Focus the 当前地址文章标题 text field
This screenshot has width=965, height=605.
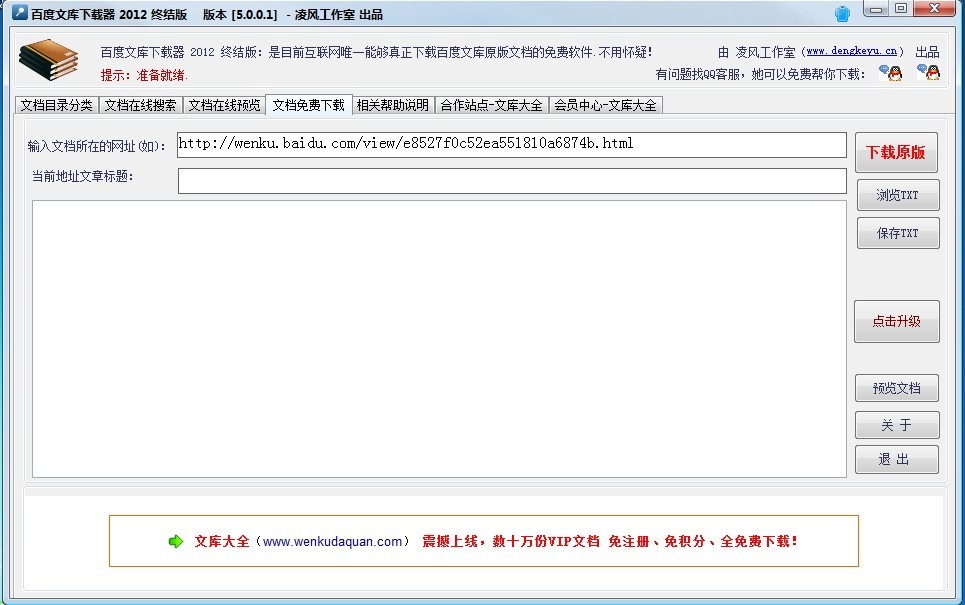(511, 181)
